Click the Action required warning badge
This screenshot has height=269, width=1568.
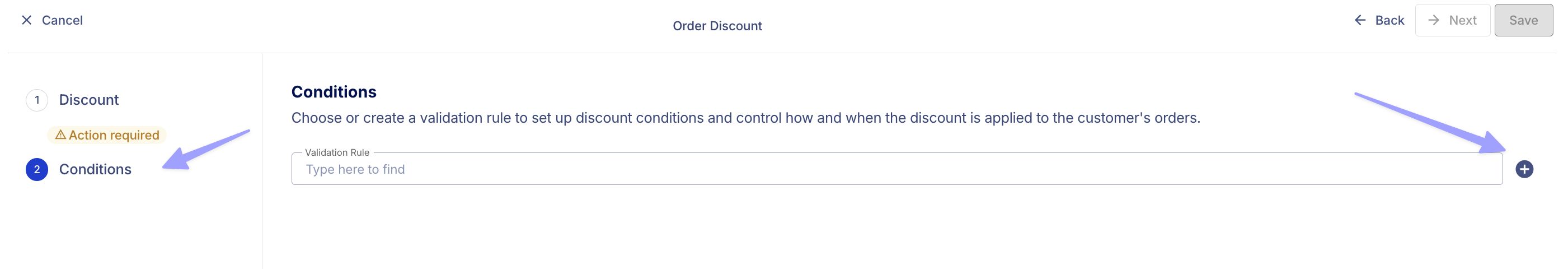tap(107, 135)
